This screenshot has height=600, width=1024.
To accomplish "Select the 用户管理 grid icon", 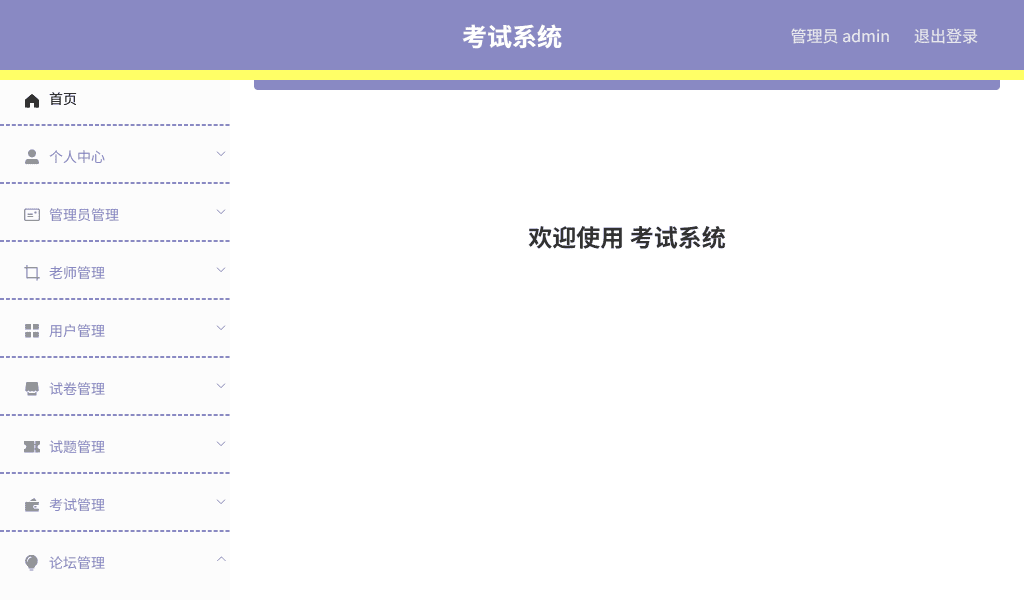I will (31, 330).
